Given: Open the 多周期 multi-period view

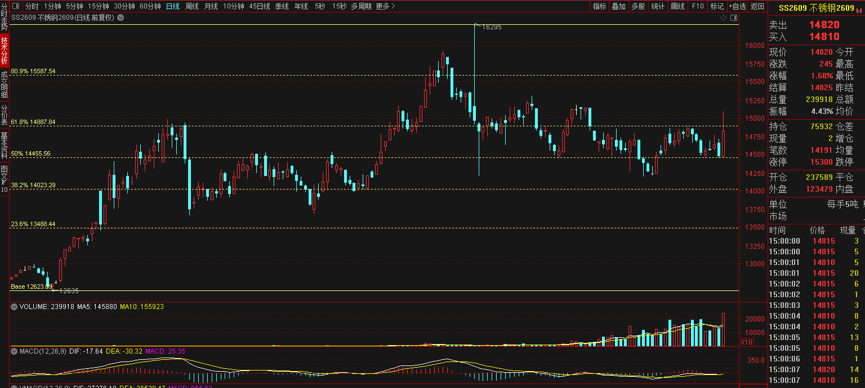Looking at the screenshot, I should click(361, 7).
